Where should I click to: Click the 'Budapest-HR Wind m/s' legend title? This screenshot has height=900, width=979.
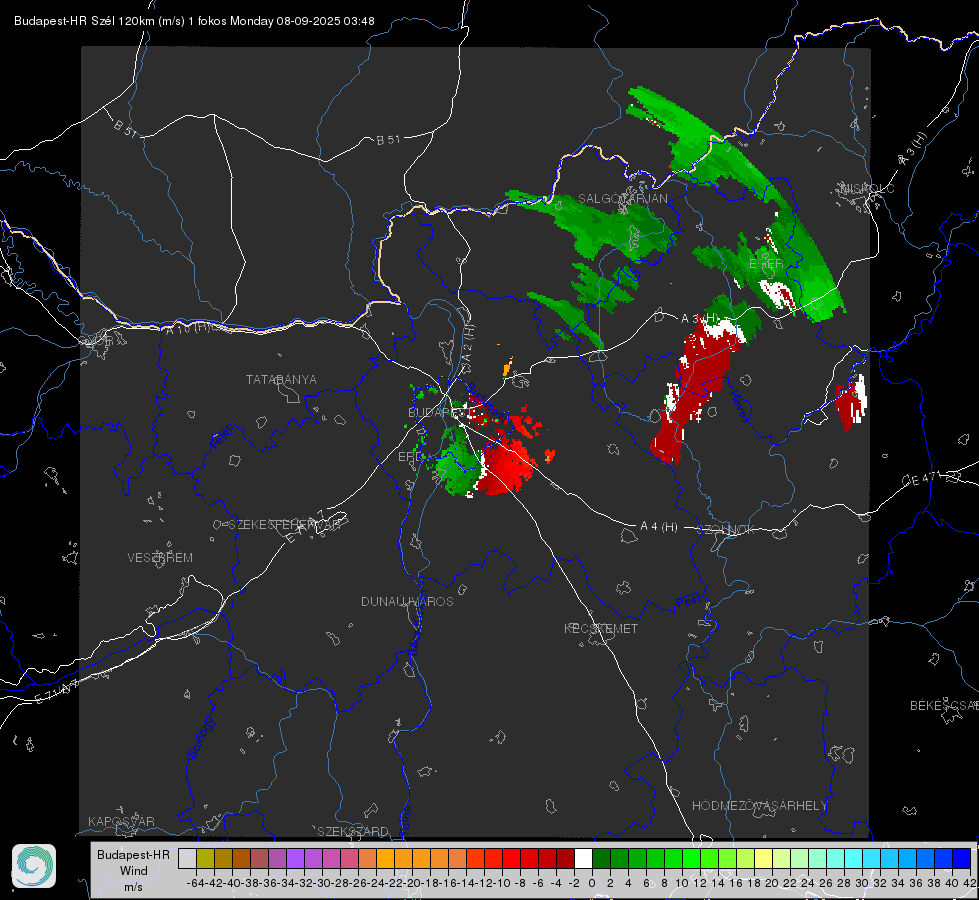pos(133,871)
